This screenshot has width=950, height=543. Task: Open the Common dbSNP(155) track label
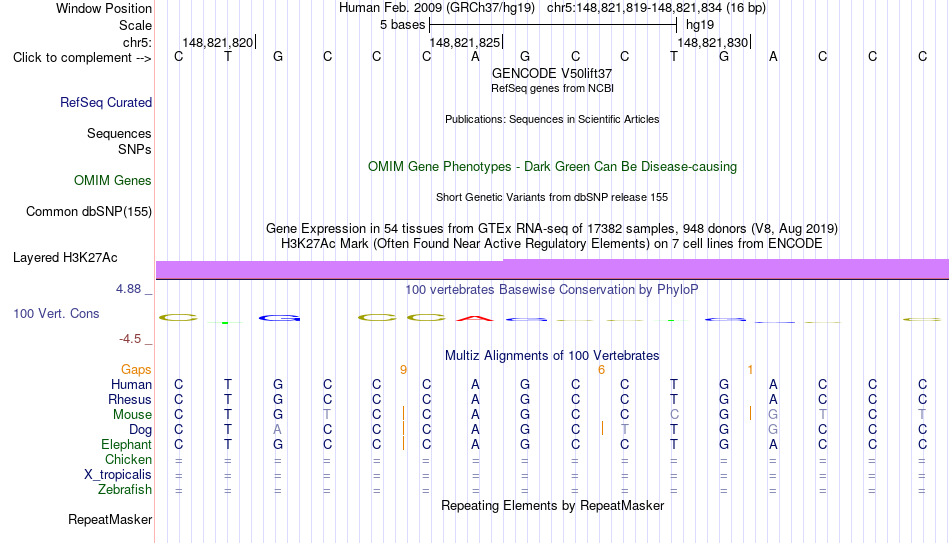pyautogui.click(x=88, y=212)
